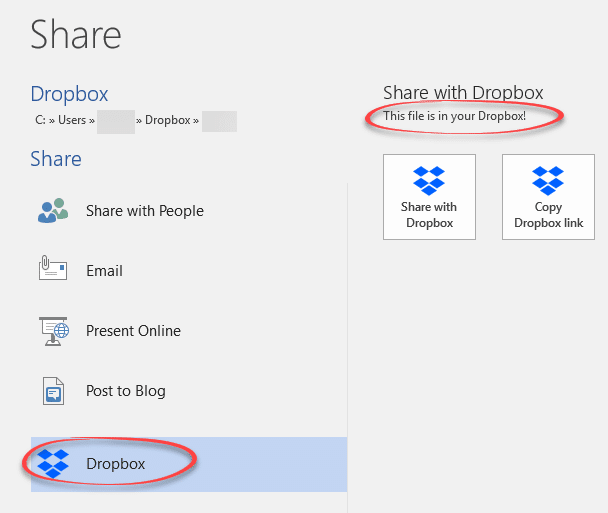Click the Present Online globe icon

[52, 331]
